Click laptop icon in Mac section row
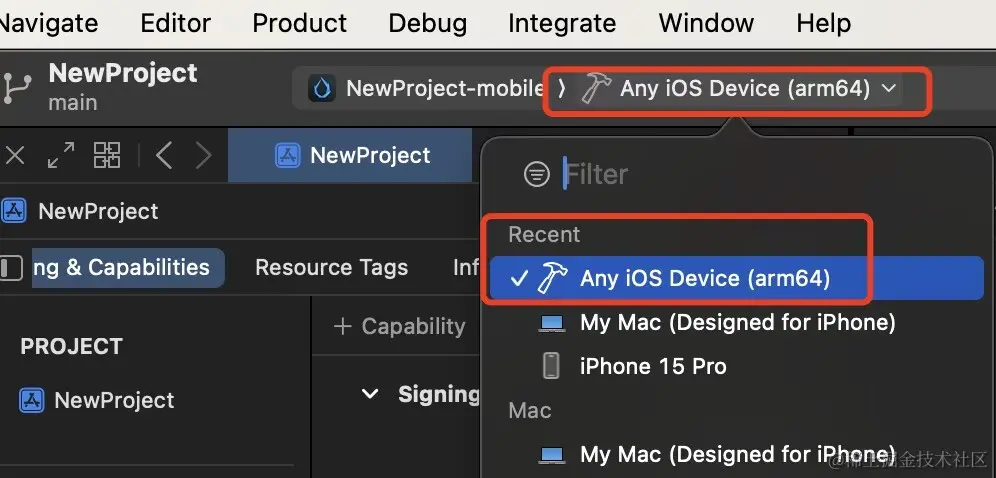 pos(551,456)
